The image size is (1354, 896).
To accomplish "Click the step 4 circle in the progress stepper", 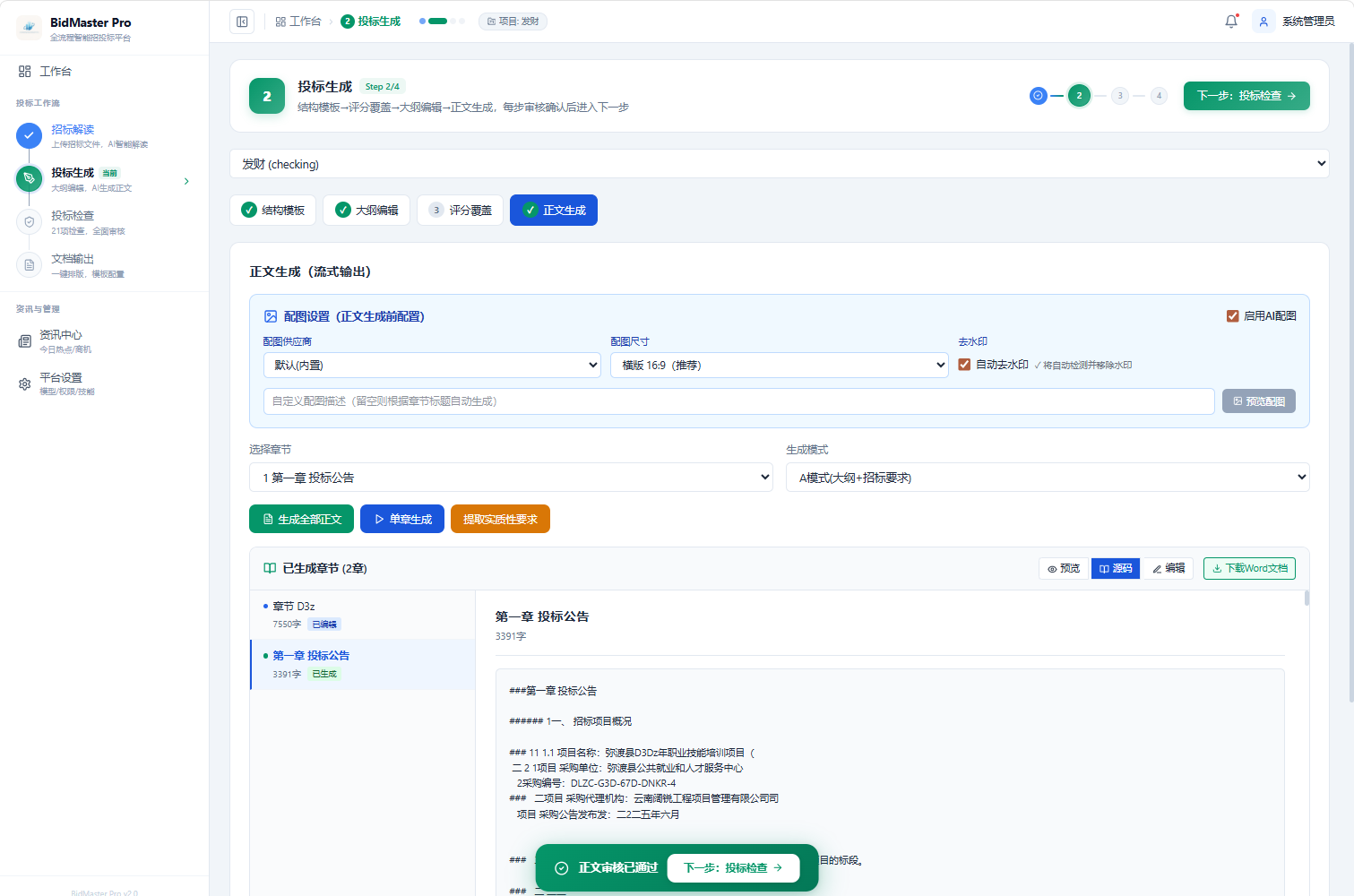I will click(x=1159, y=96).
